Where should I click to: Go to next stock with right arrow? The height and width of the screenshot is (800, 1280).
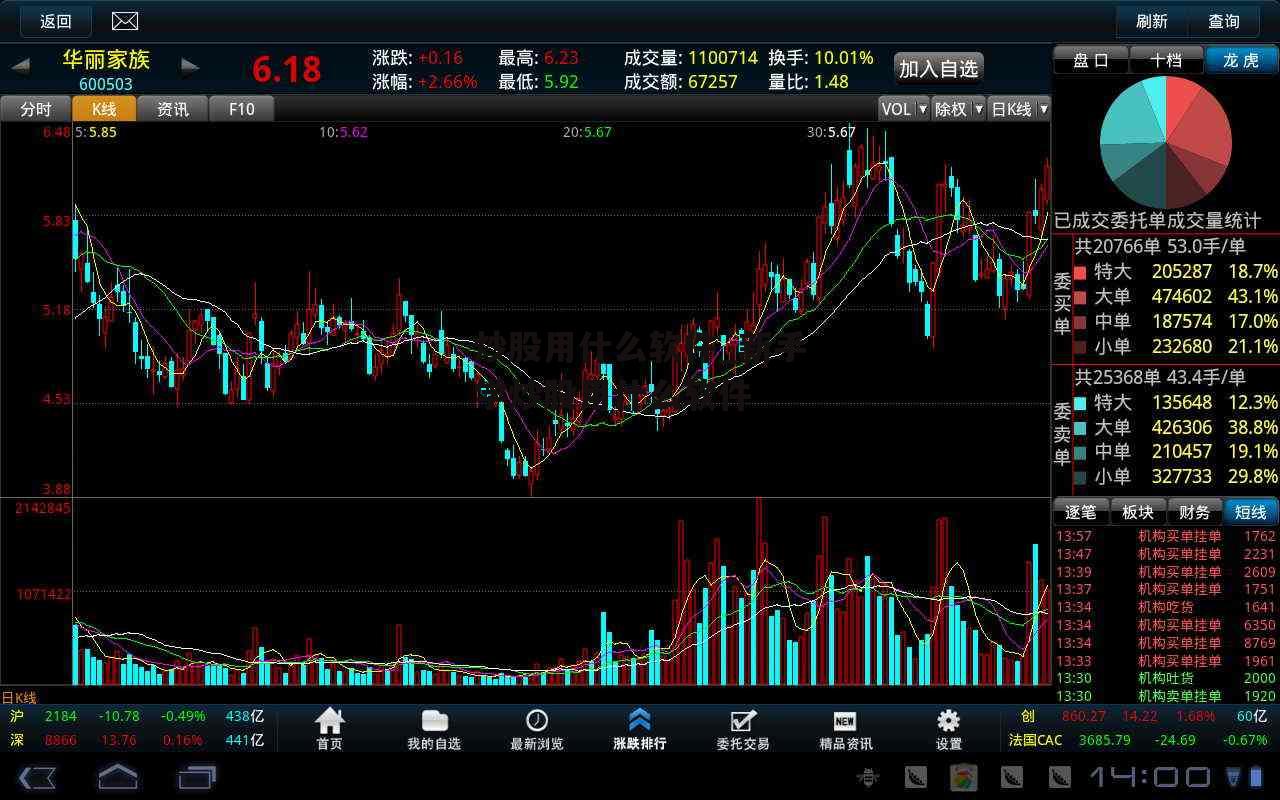190,66
